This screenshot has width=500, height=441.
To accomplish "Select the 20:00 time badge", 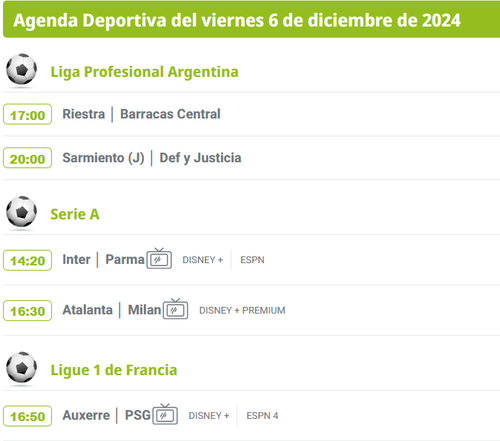I will 27,158.
